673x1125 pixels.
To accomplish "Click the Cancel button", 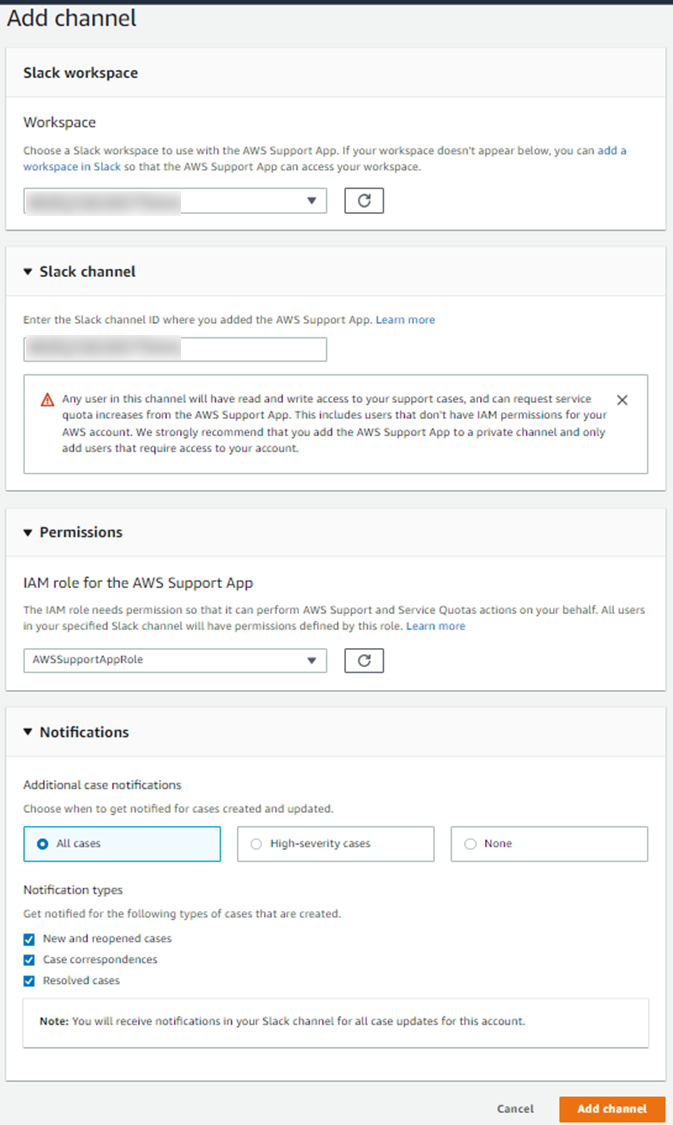I will click(515, 1108).
